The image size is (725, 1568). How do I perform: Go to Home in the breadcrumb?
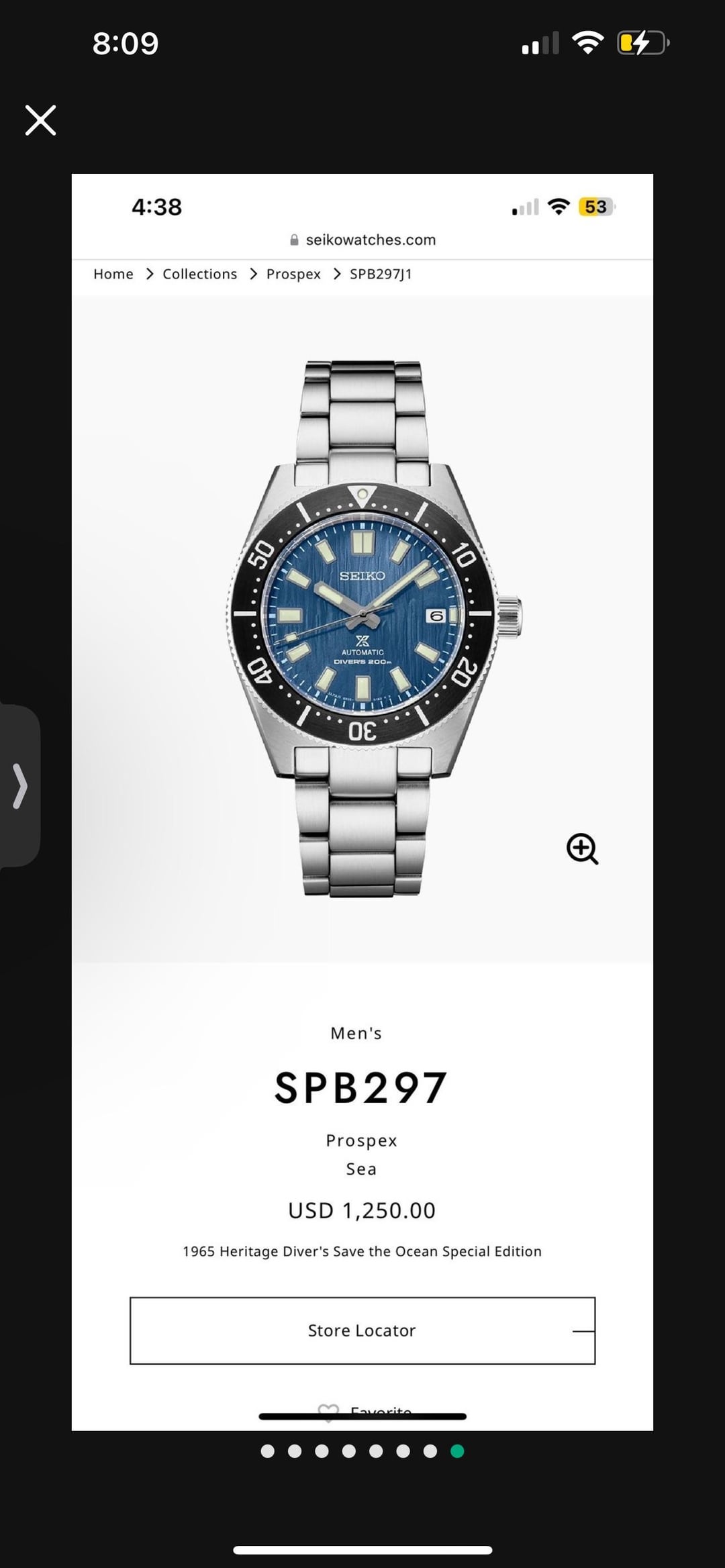[x=113, y=274]
